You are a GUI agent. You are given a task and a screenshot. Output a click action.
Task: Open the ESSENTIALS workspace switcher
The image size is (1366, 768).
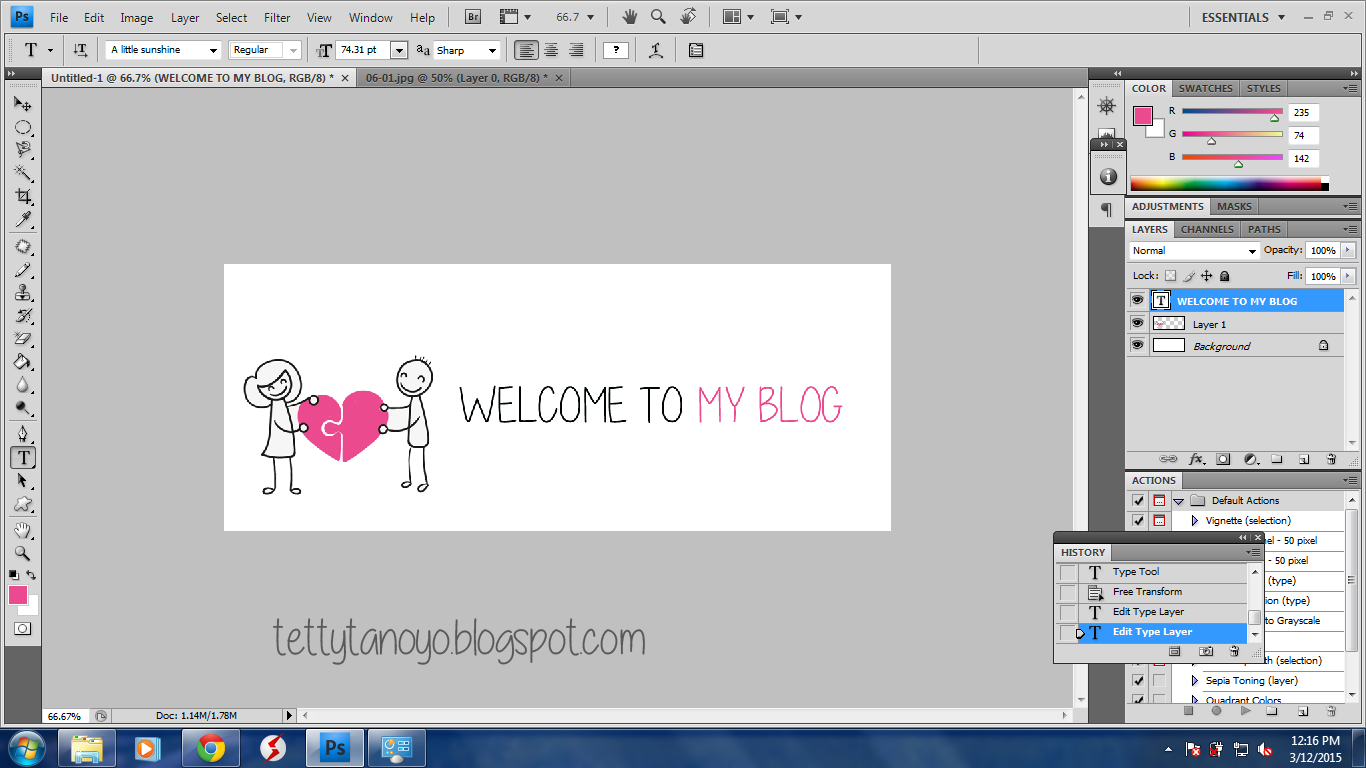(x=1243, y=17)
